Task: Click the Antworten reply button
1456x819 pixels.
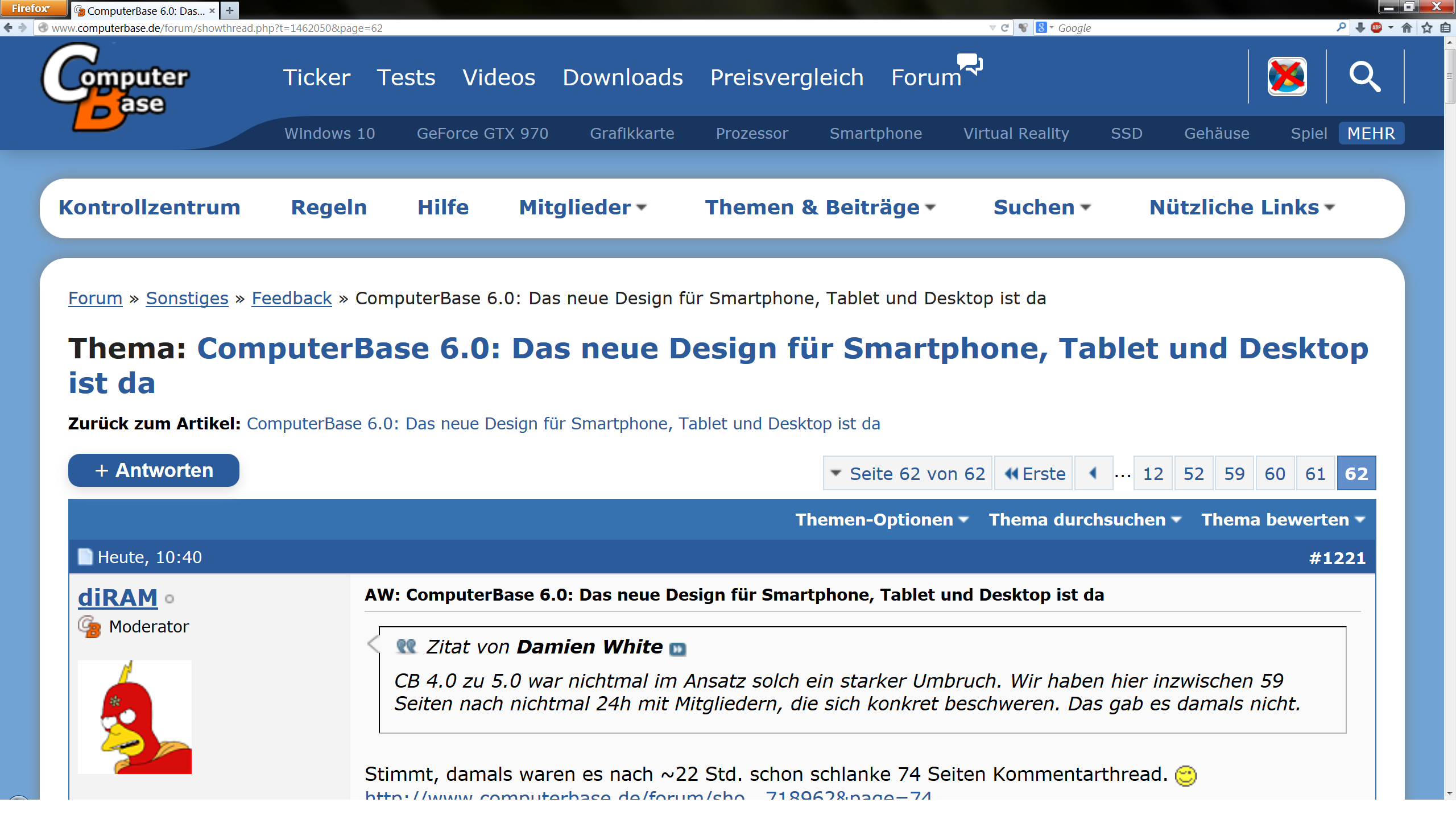Action: 154,470
